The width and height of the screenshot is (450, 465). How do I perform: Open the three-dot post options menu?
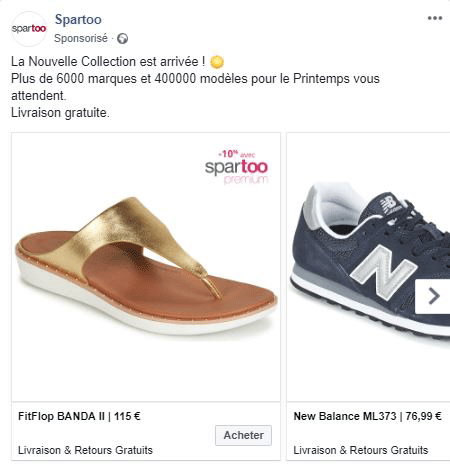(x=435, y=18)
